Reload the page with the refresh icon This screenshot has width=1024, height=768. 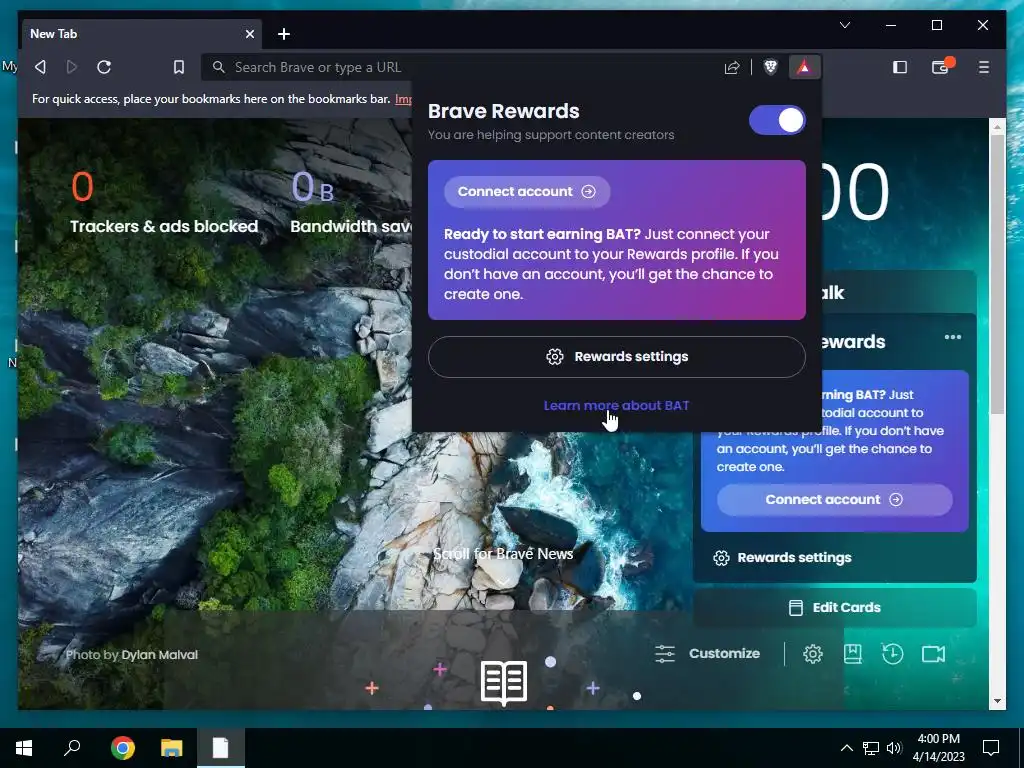coord(104,67)
